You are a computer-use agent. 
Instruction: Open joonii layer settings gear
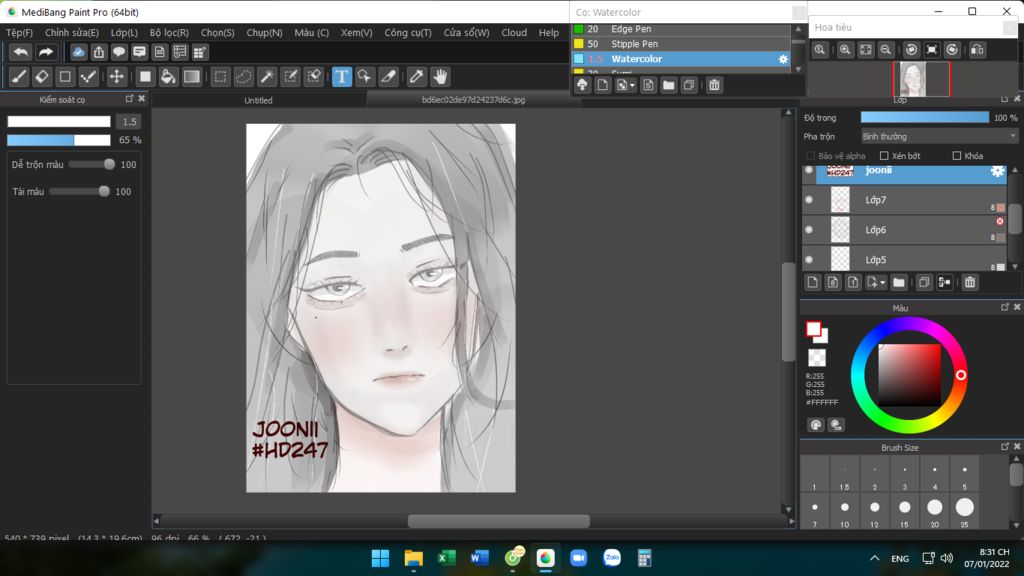click(997, 170)
